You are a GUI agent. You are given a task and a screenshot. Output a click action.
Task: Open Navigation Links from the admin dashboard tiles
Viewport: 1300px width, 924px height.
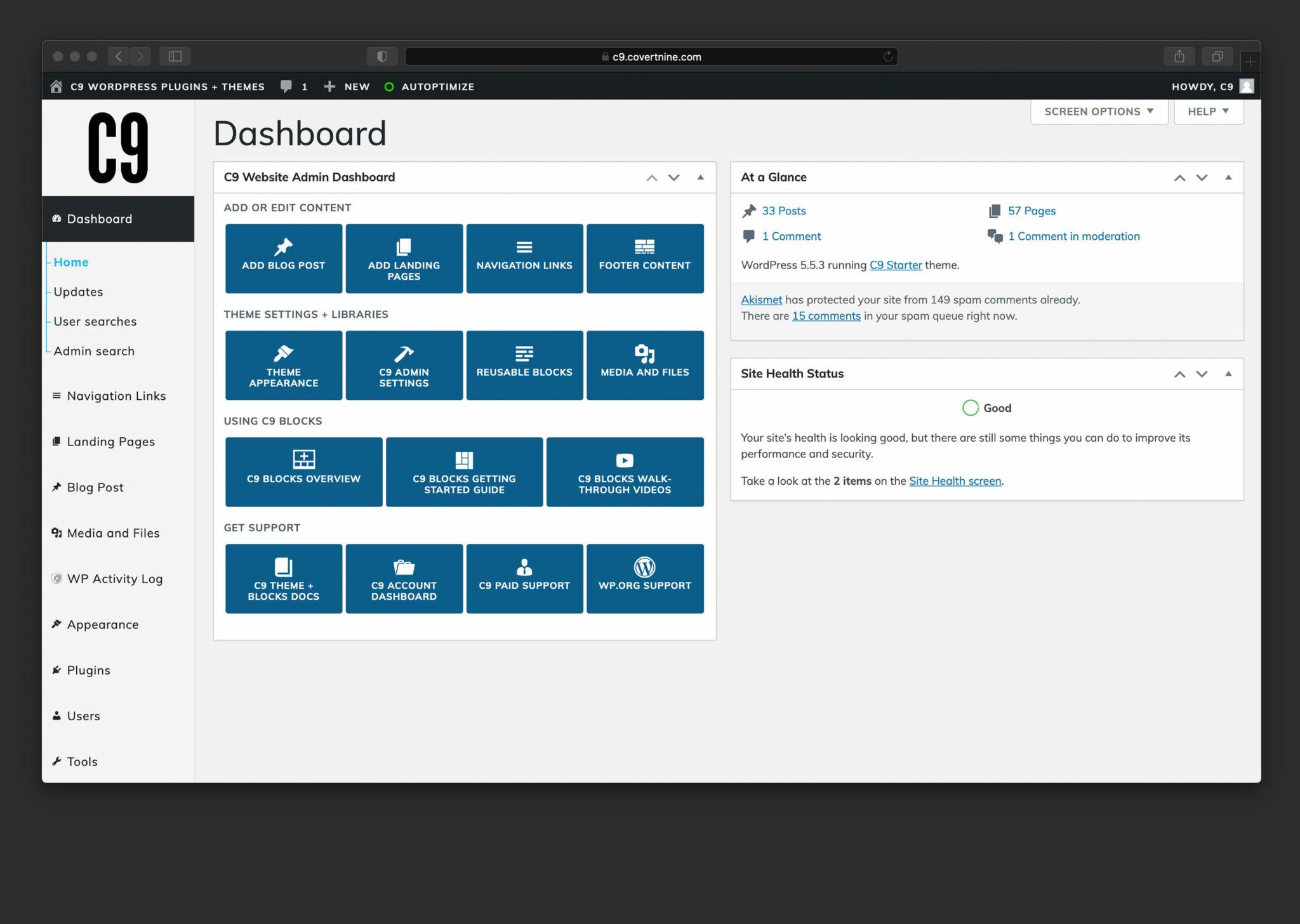click(x=524, y=258)
